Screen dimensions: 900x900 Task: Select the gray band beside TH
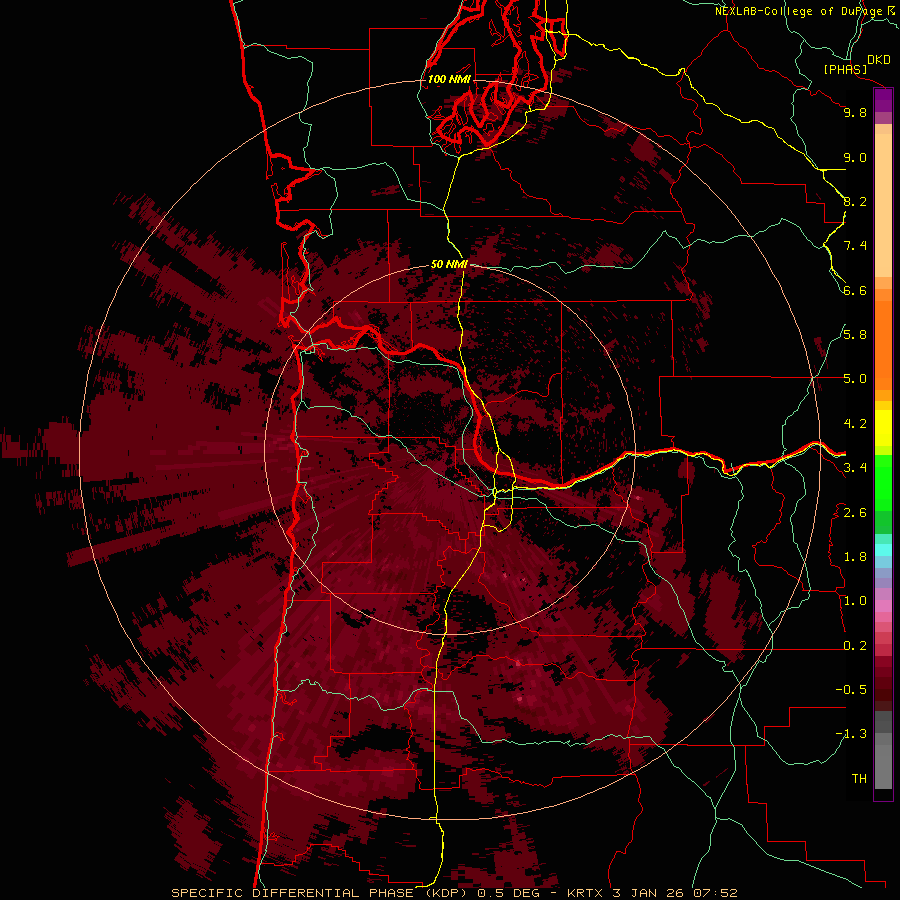(x=883, y=766)
